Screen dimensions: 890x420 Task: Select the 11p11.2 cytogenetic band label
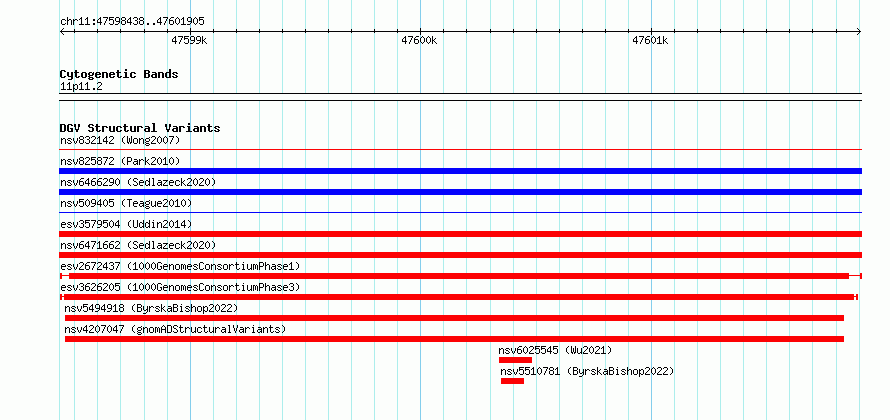81,87
